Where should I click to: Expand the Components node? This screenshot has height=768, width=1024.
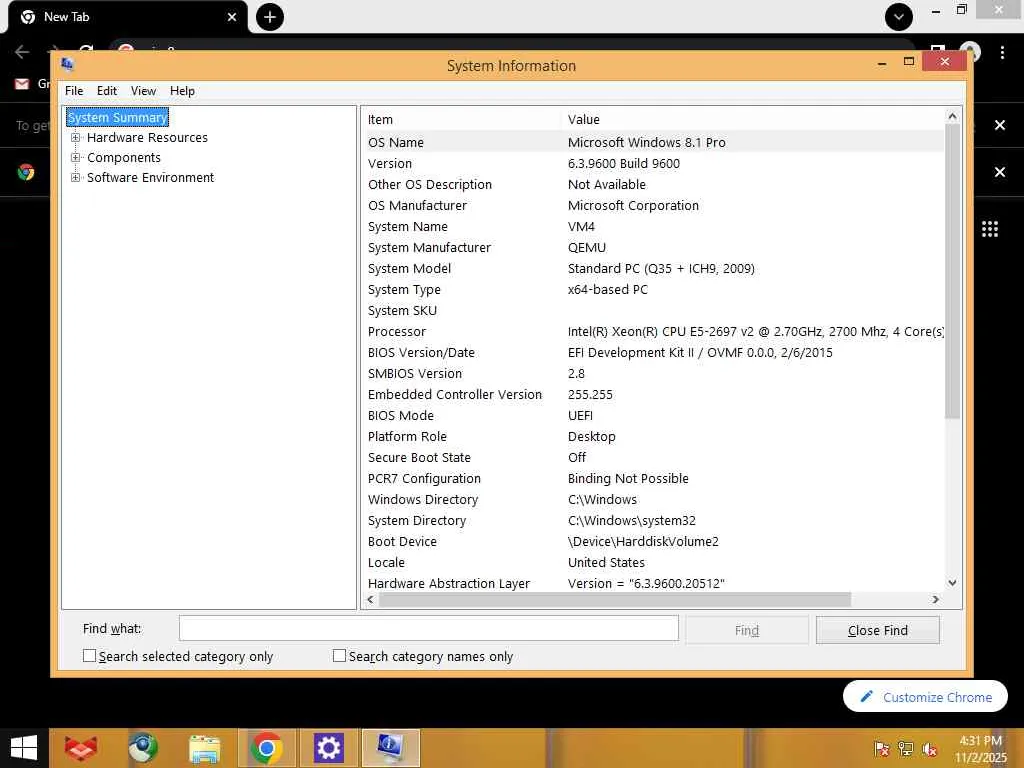pyautogui.click(x=76, y=158)
